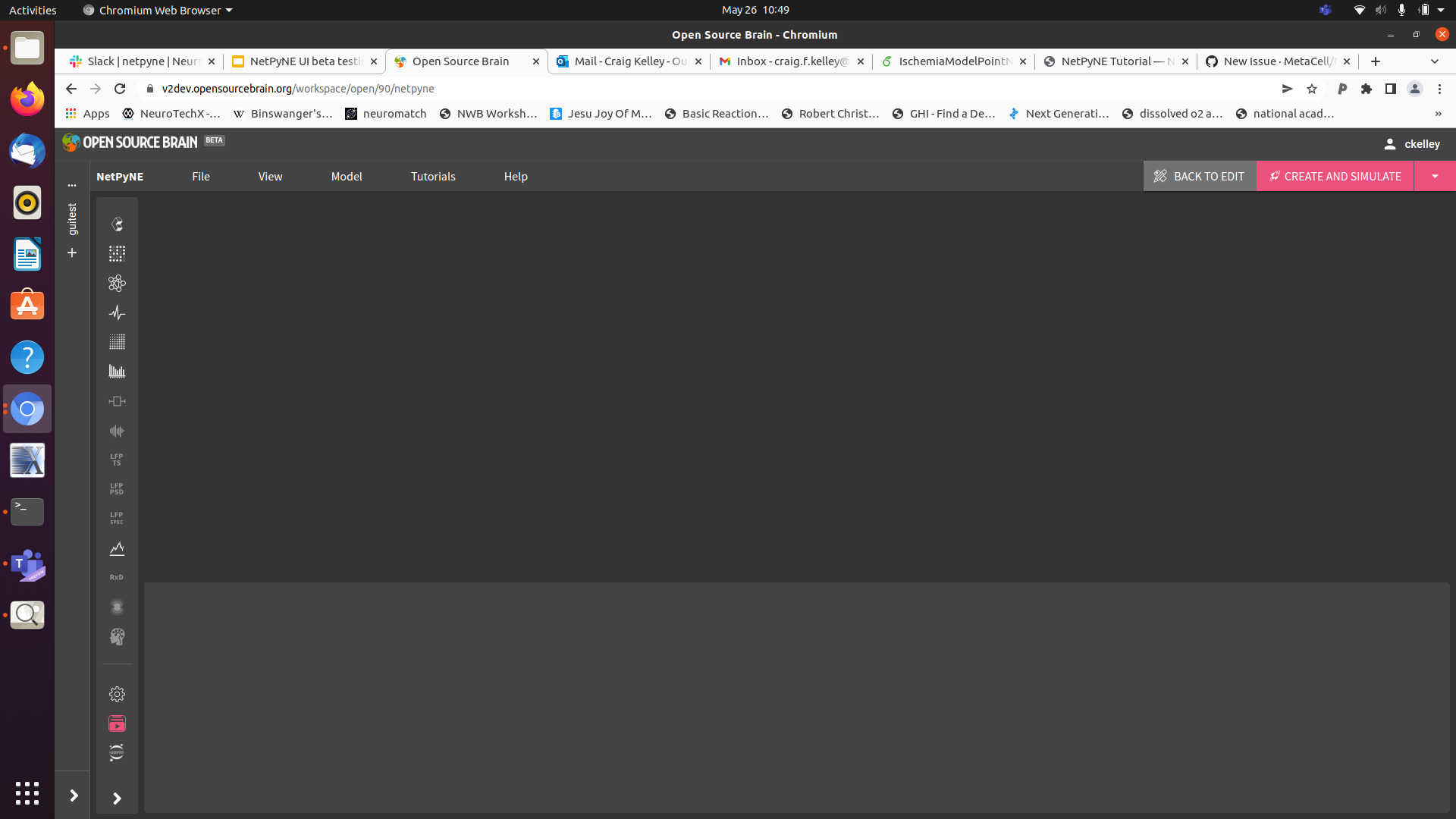The width and height of the screenshot is (1456, 819).
Task: Open the system status menu arrow
Action: pyautogui.click(x=1441, y=10)
